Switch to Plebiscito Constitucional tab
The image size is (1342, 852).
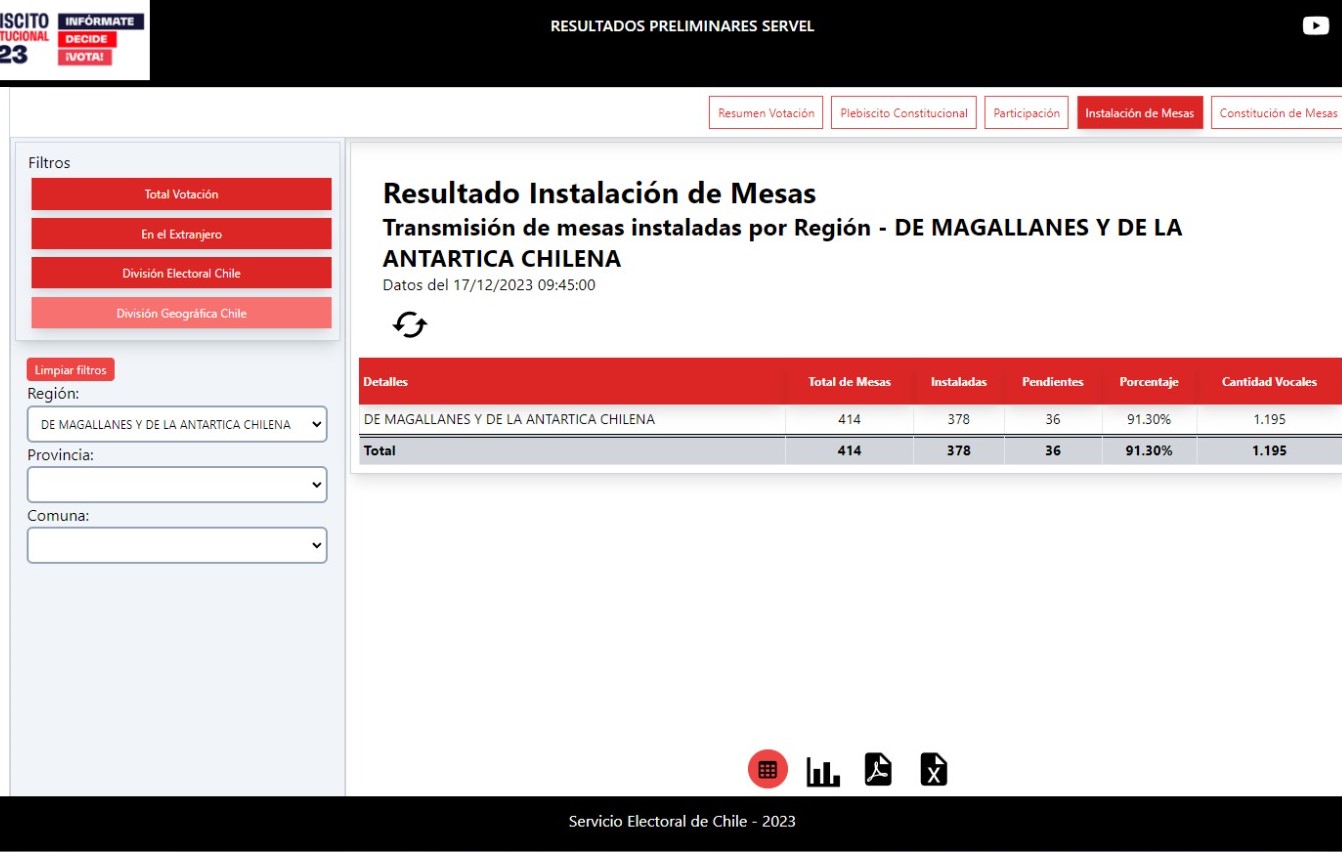(x=903, y=113)
